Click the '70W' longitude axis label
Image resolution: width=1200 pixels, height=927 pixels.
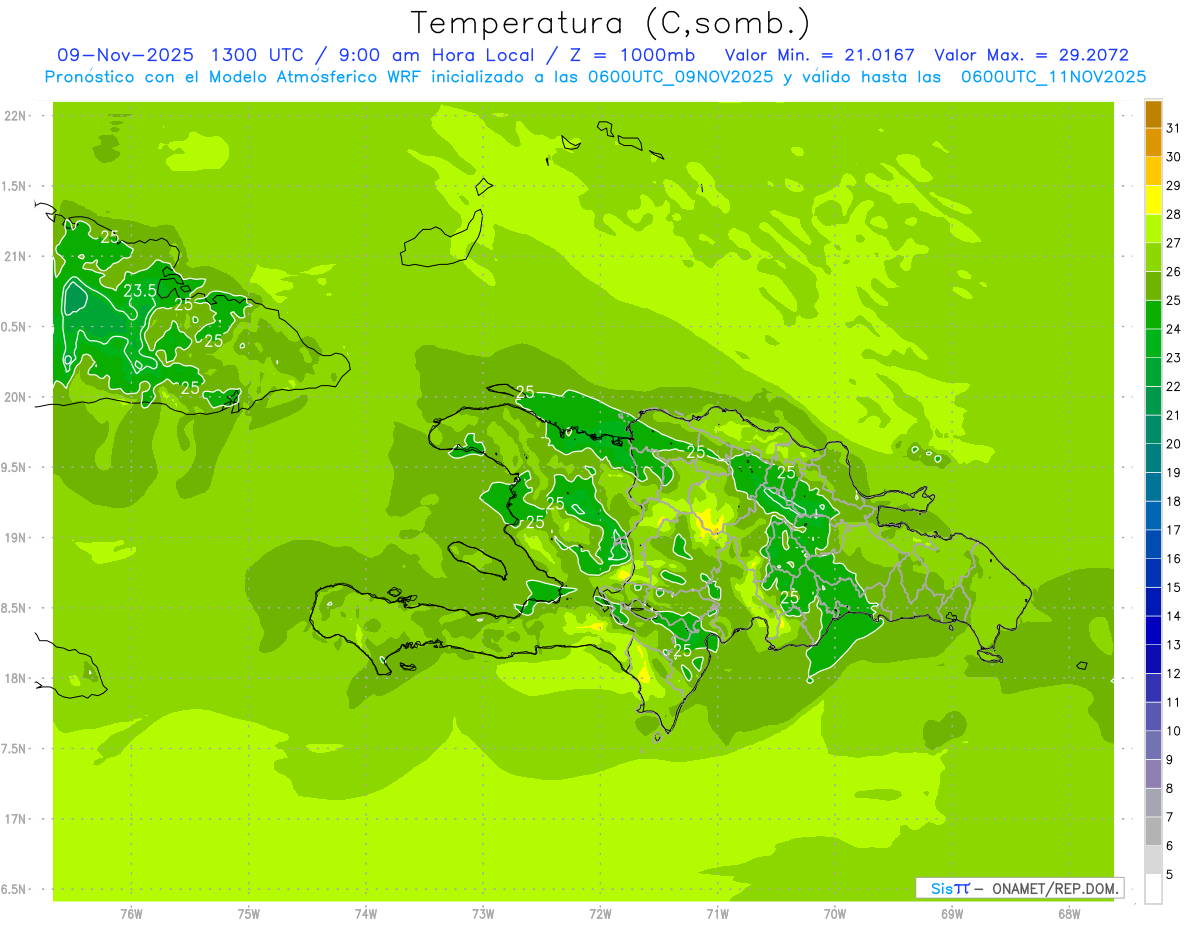[x=835, y=914]
